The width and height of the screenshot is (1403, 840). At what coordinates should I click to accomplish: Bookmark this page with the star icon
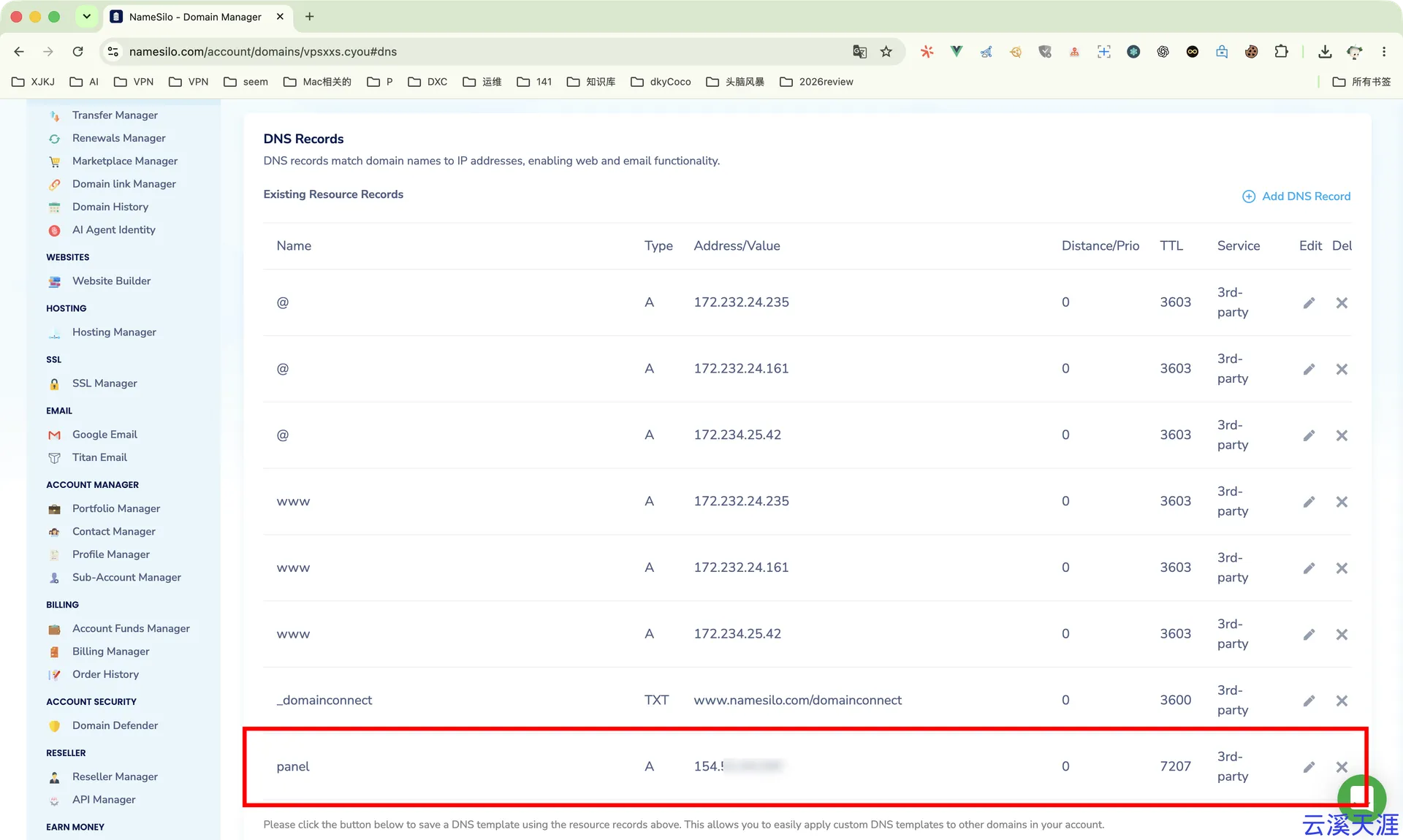click(x=886, y=52)
